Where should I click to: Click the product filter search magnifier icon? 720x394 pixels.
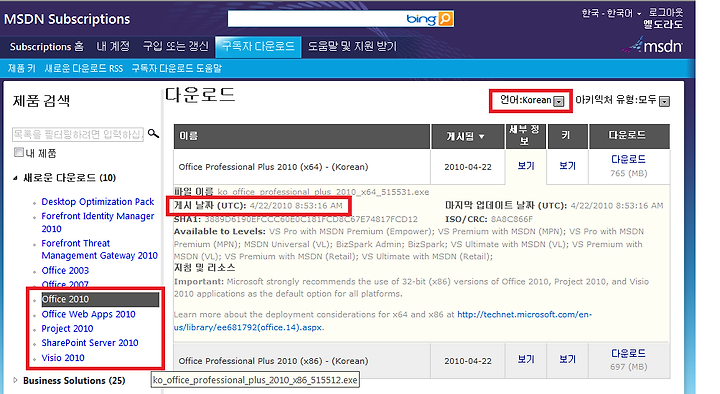click(x=153, y=134)
